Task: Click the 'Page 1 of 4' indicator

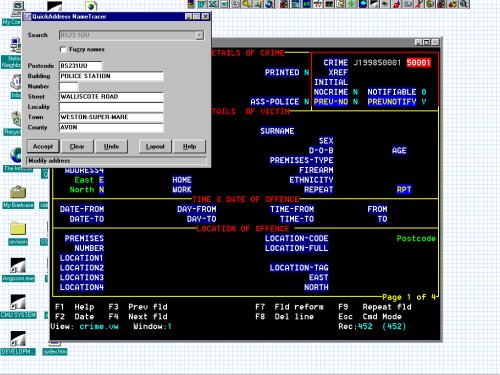Action: 409,297
